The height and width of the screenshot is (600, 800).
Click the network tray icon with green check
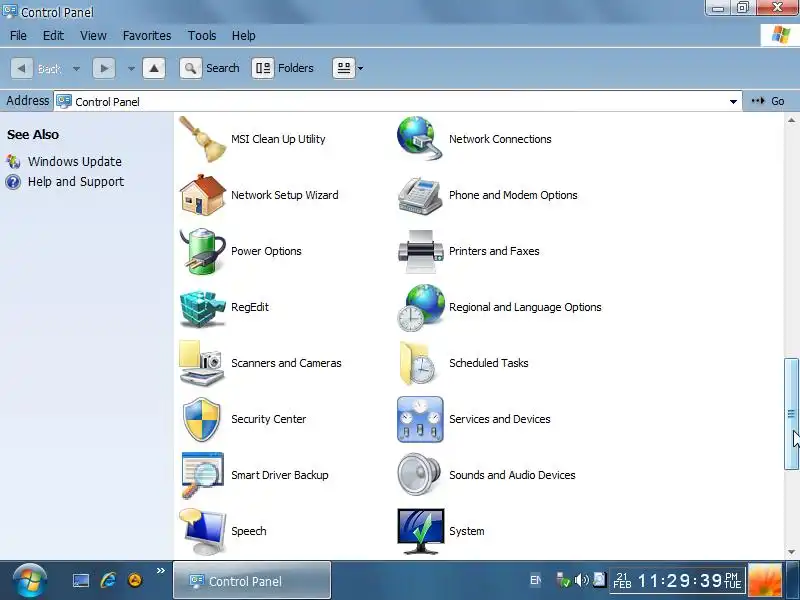[x=563, y=580]
